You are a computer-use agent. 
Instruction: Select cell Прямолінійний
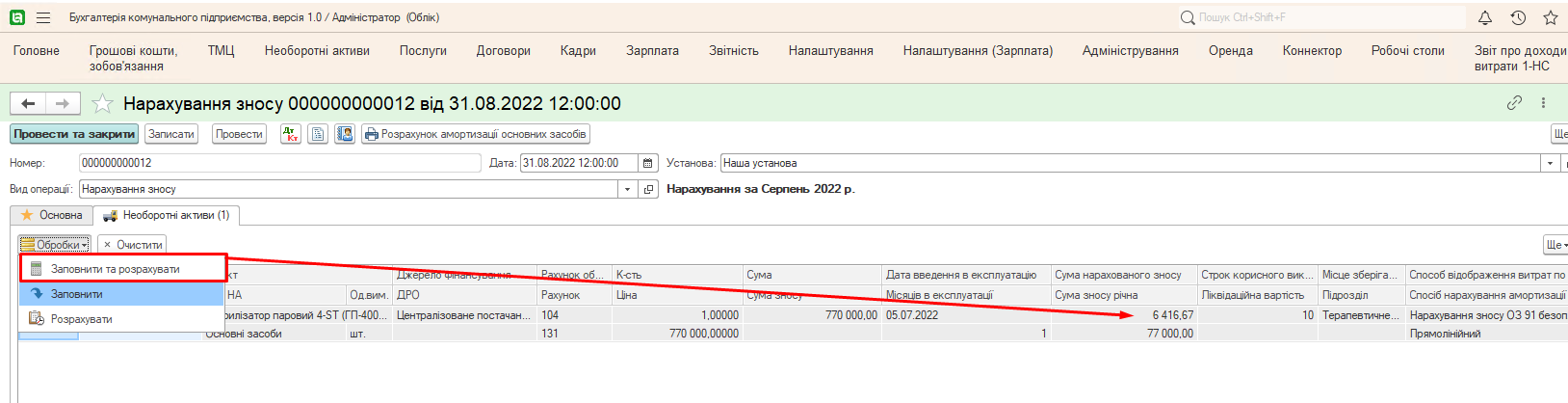click(1487, 334)
